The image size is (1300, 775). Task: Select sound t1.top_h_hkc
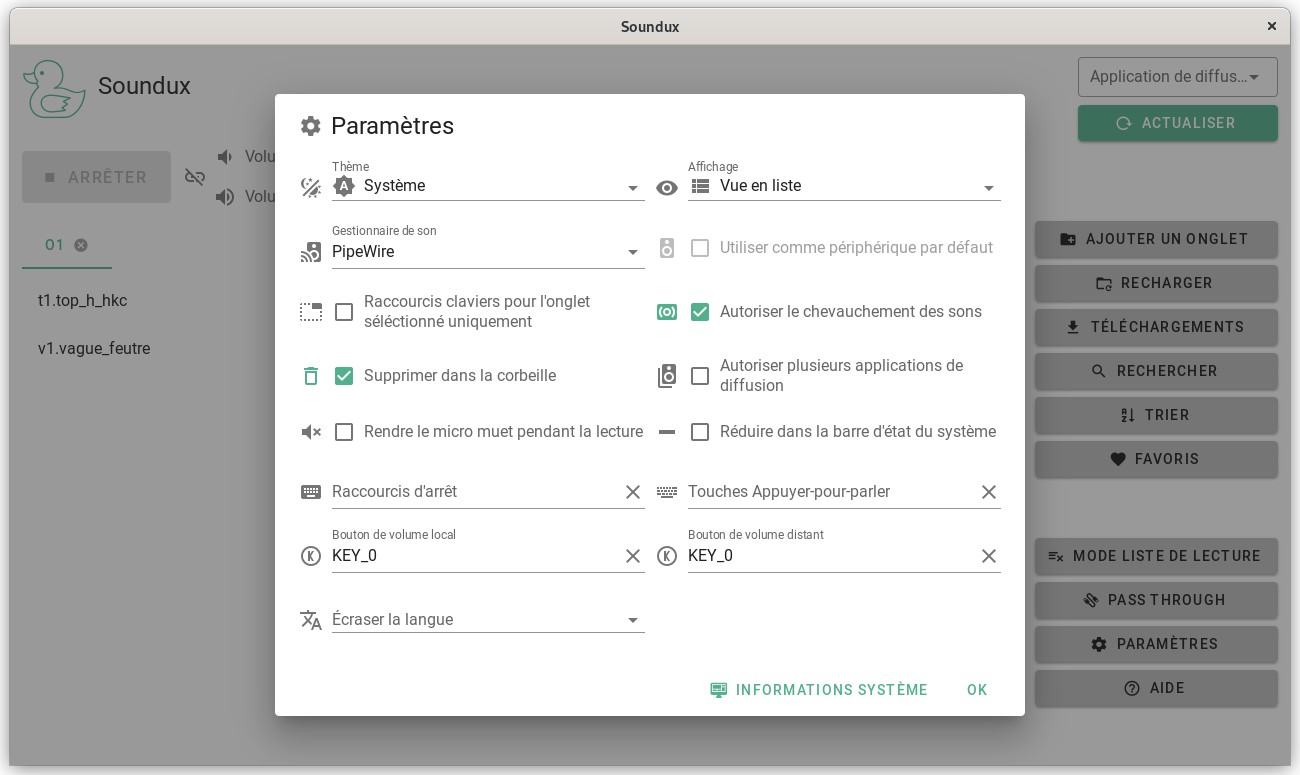click(x=82, y=301)
